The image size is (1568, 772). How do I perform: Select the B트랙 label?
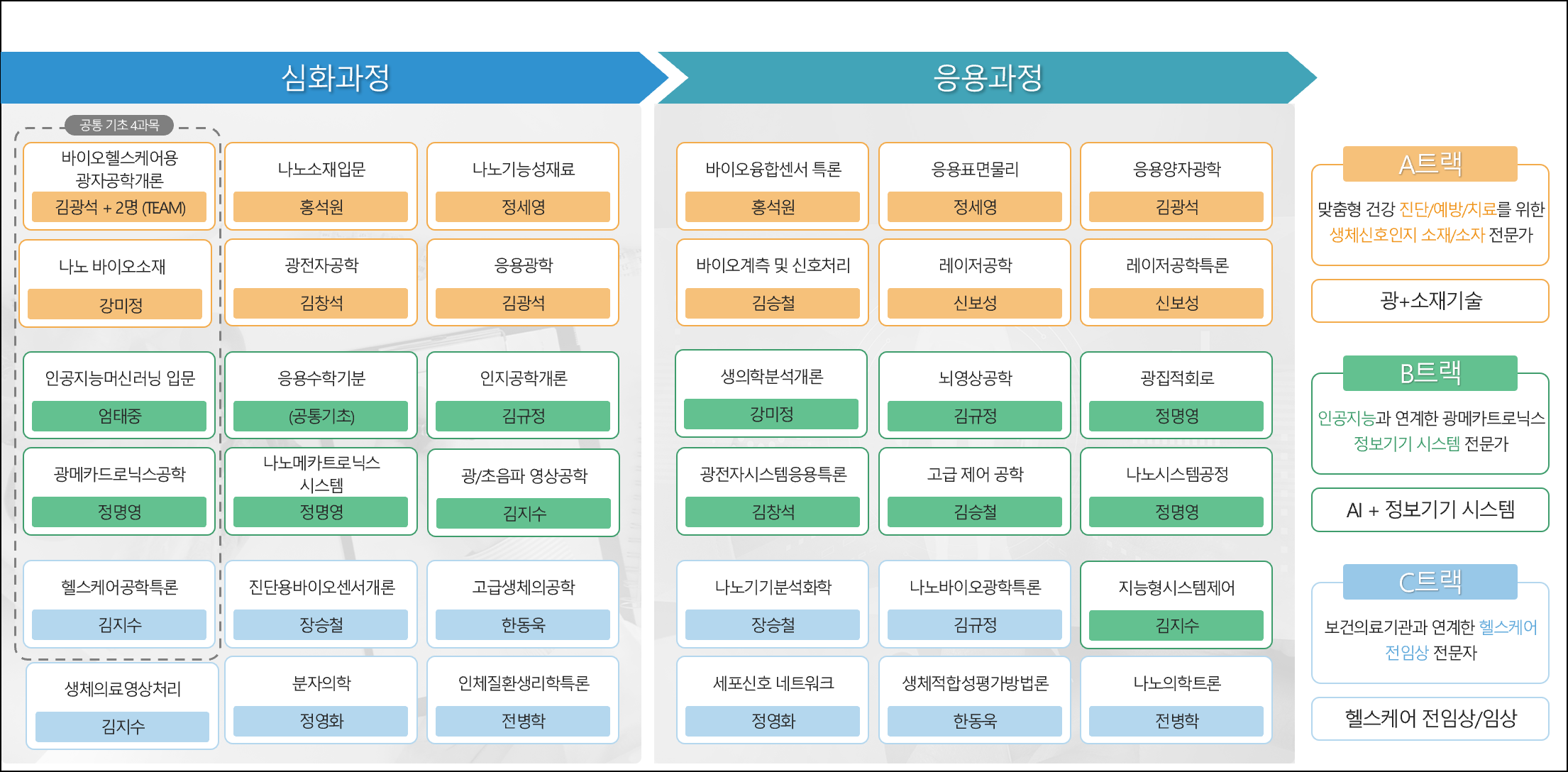[x=1430, y=373]
